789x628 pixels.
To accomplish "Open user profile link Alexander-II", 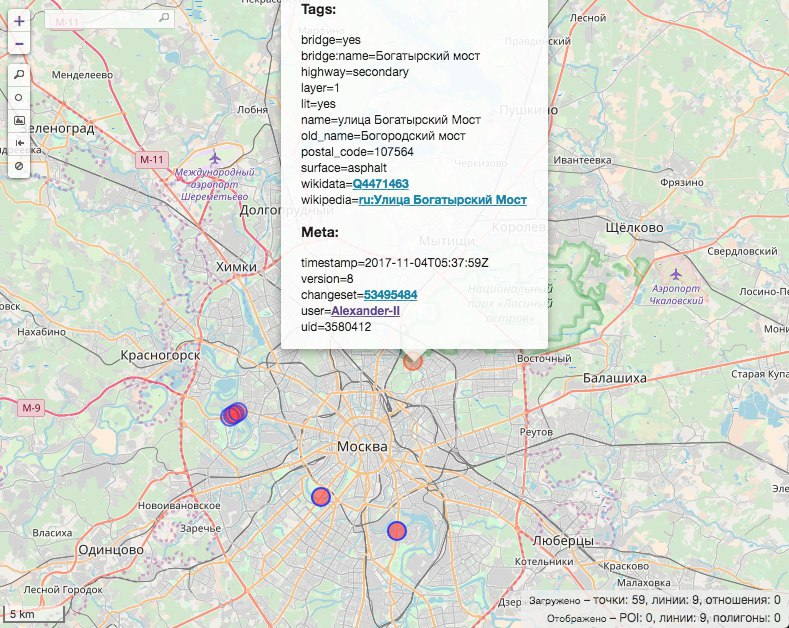I will pyautogui.click(x=365, y=311).
